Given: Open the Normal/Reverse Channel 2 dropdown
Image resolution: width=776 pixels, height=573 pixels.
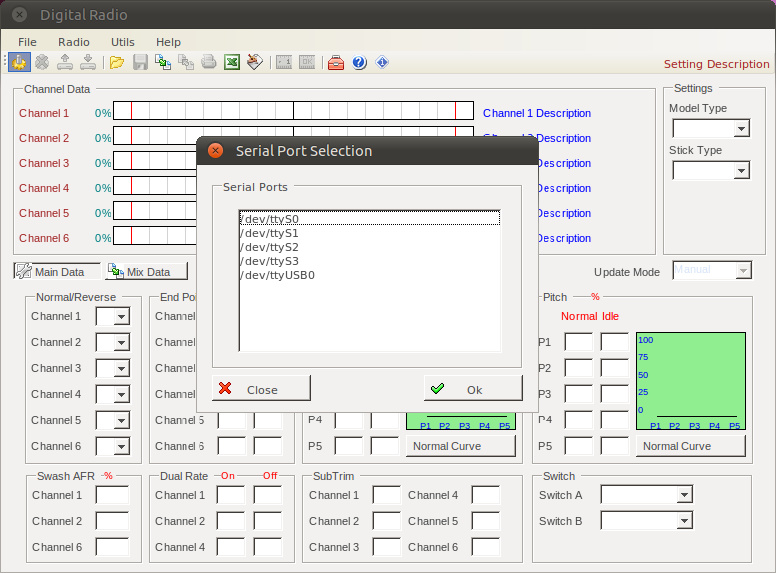Looking at the screenshot, I should pos(113,342).
